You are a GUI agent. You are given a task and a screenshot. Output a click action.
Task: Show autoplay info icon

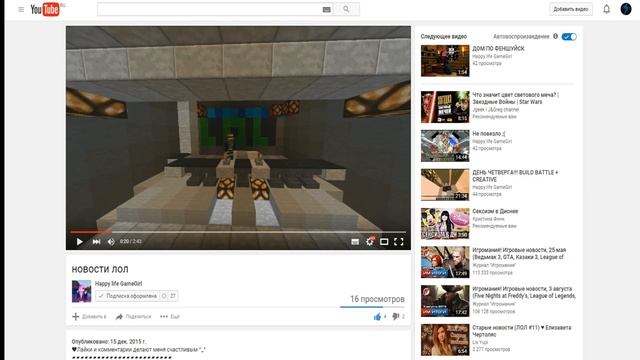[x=555, y=36]
